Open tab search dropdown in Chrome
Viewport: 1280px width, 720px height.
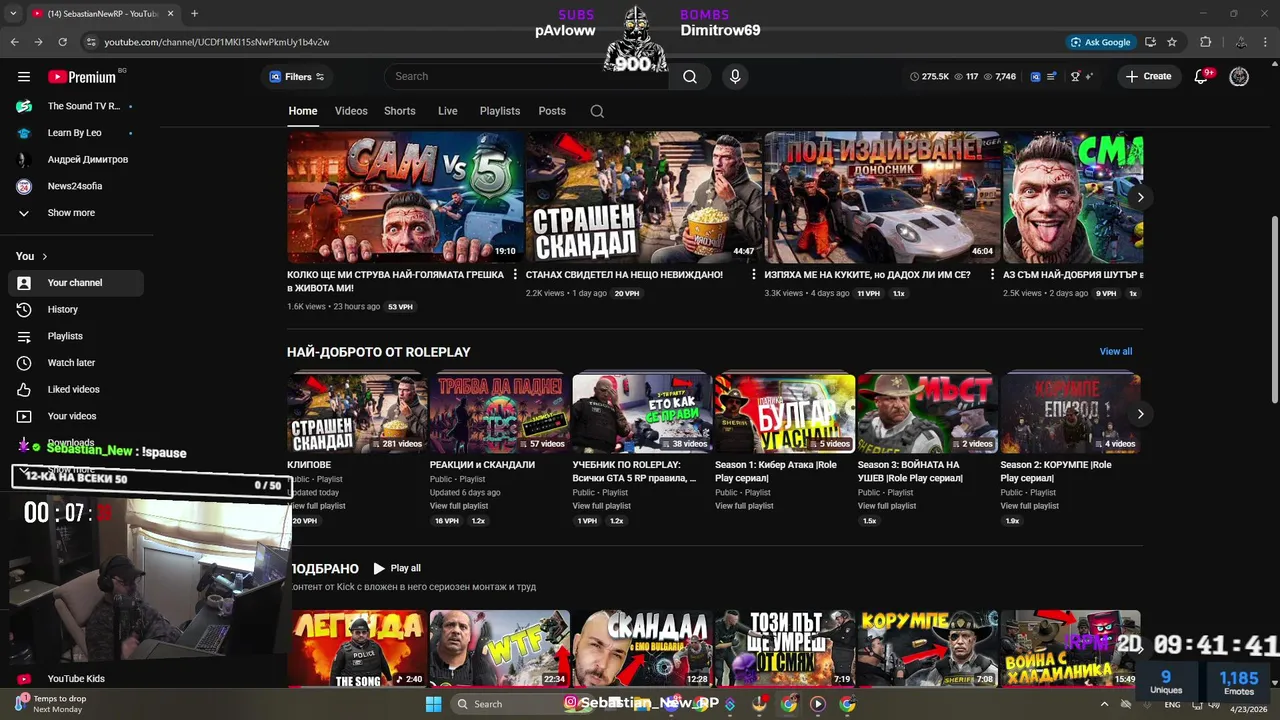point(14,14)
